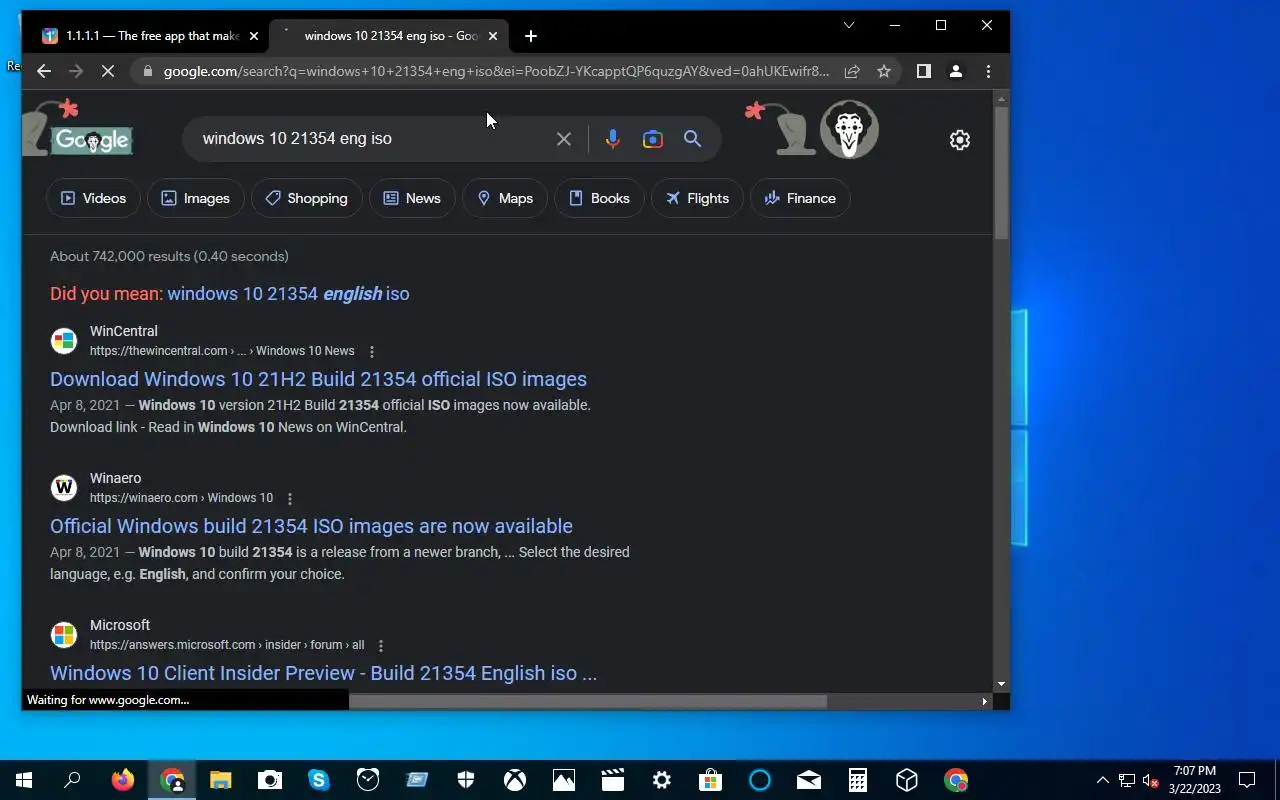The image size is (1280, 800).
Task: Click the address bar URL
Action: tap(496, 71)
